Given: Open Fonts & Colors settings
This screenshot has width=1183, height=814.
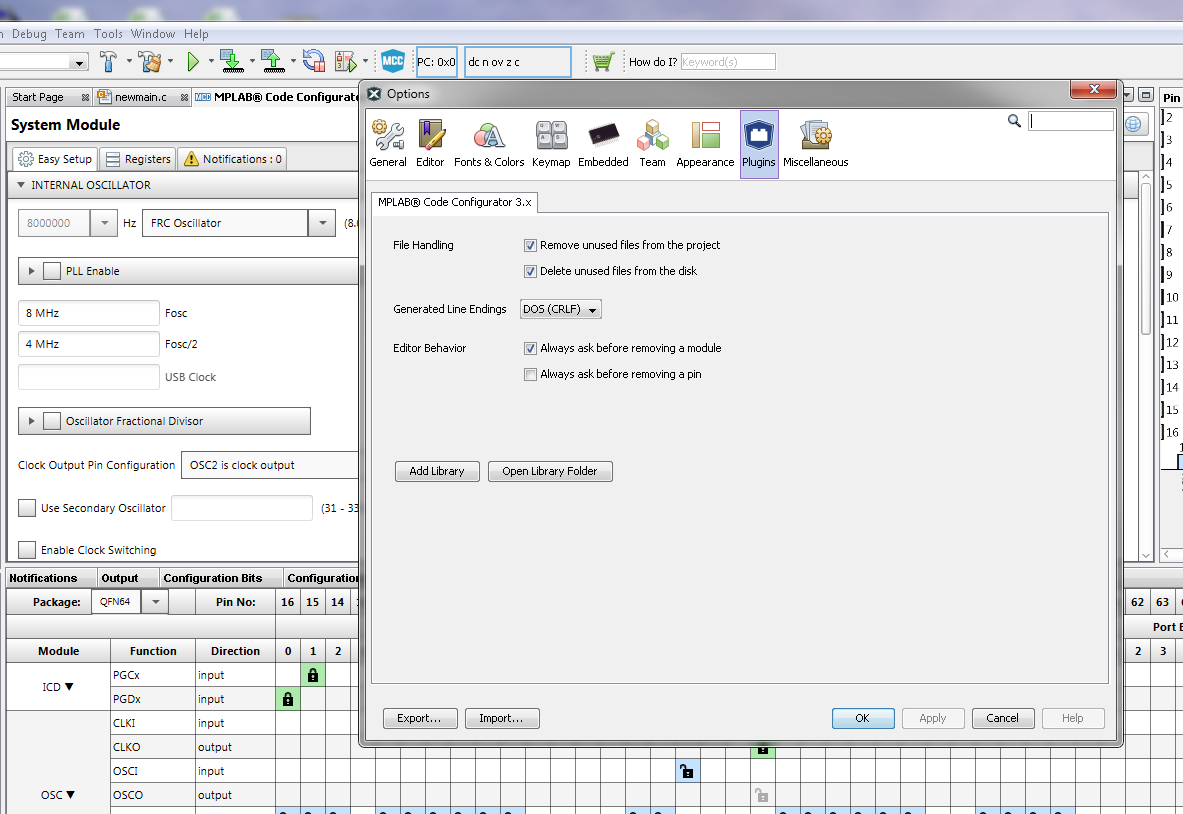Looking at the screenshot, I should coord(489,140).
